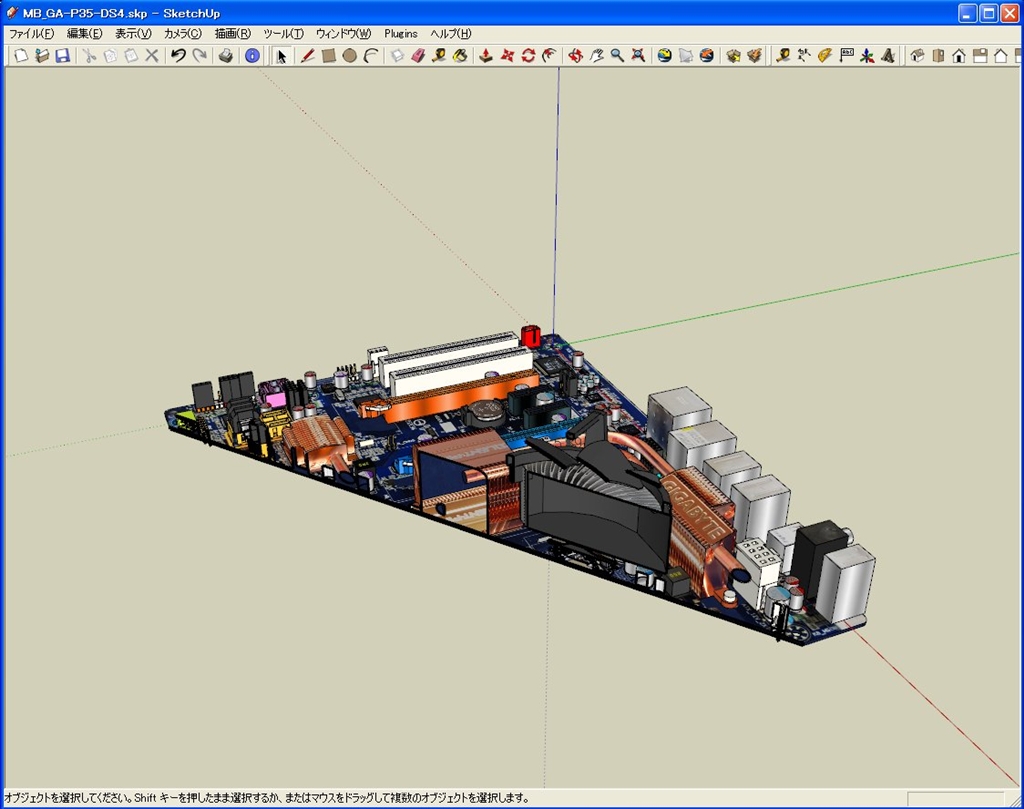Select the Pan hand tool
Viewport: 1024px width, 809px height.
pos(596,56)
